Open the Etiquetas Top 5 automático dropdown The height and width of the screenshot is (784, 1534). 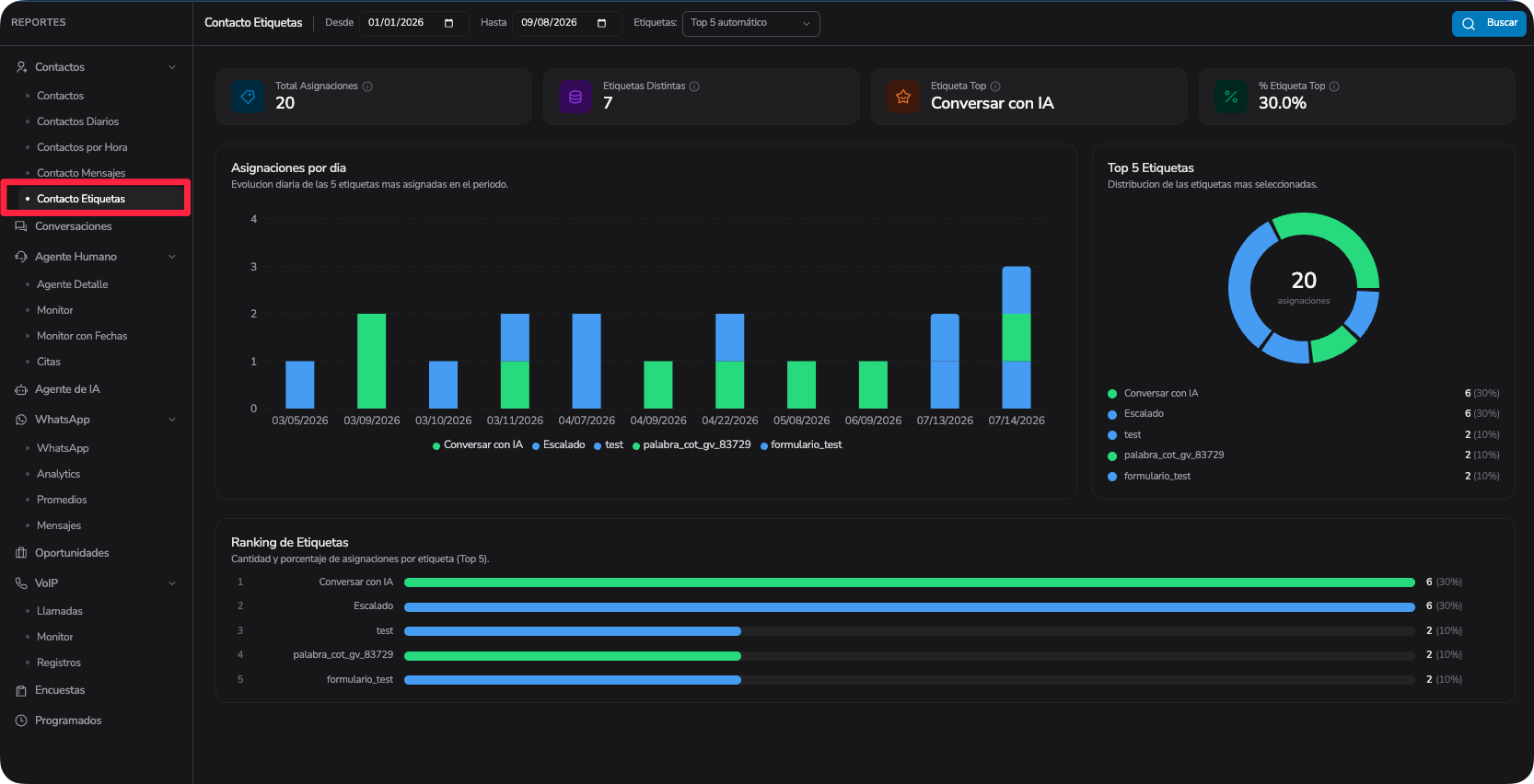(750, 23)
